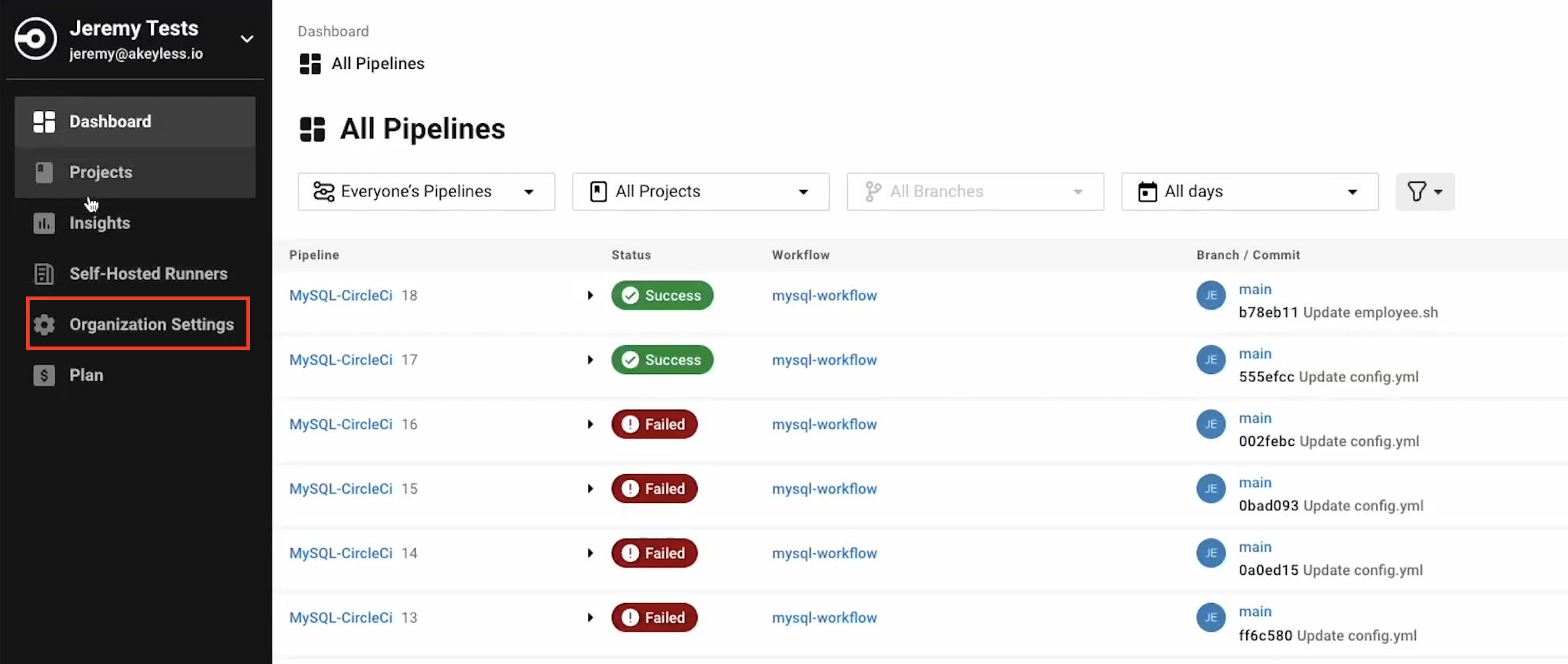
Task: Open MySQL-CircleCi link for pipeline 16
Action: (x=341, y=424)
